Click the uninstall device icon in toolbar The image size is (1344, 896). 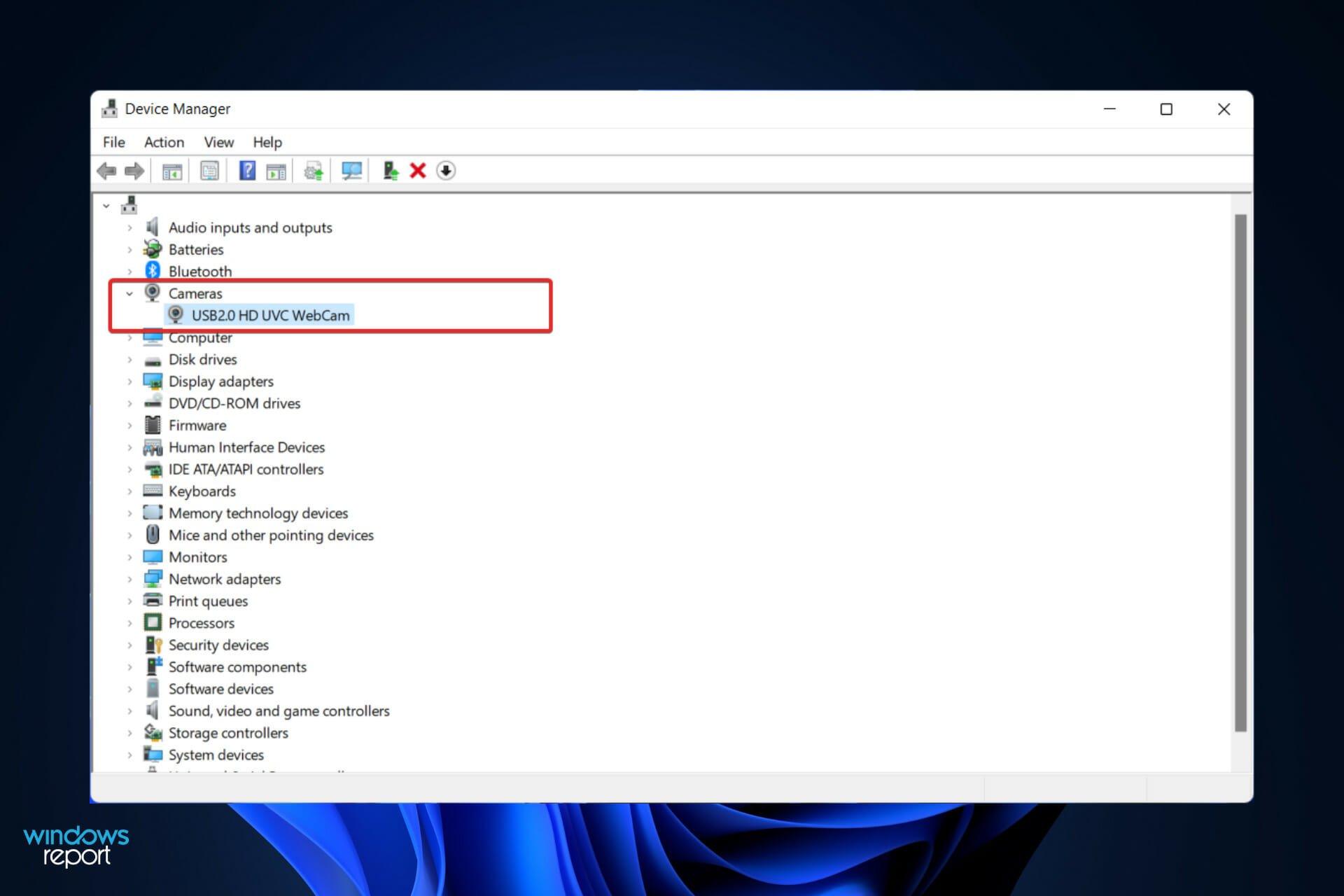tap(419, 170)
